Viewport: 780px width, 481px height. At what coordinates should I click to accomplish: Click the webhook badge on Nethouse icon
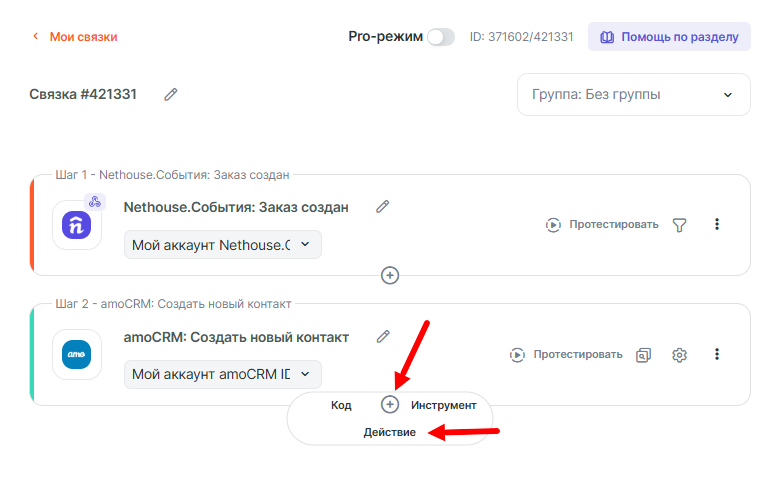tap(95, 202)
